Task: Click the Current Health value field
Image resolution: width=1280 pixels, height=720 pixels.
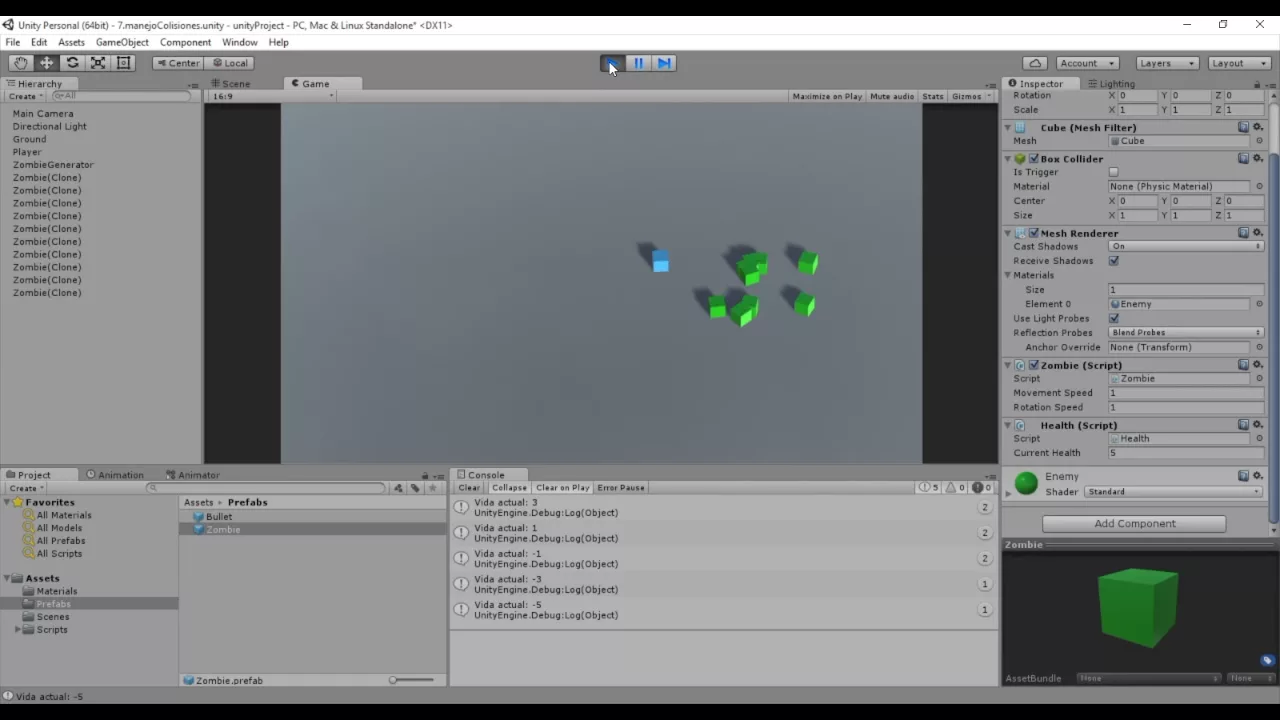Action: (1186, 453)
